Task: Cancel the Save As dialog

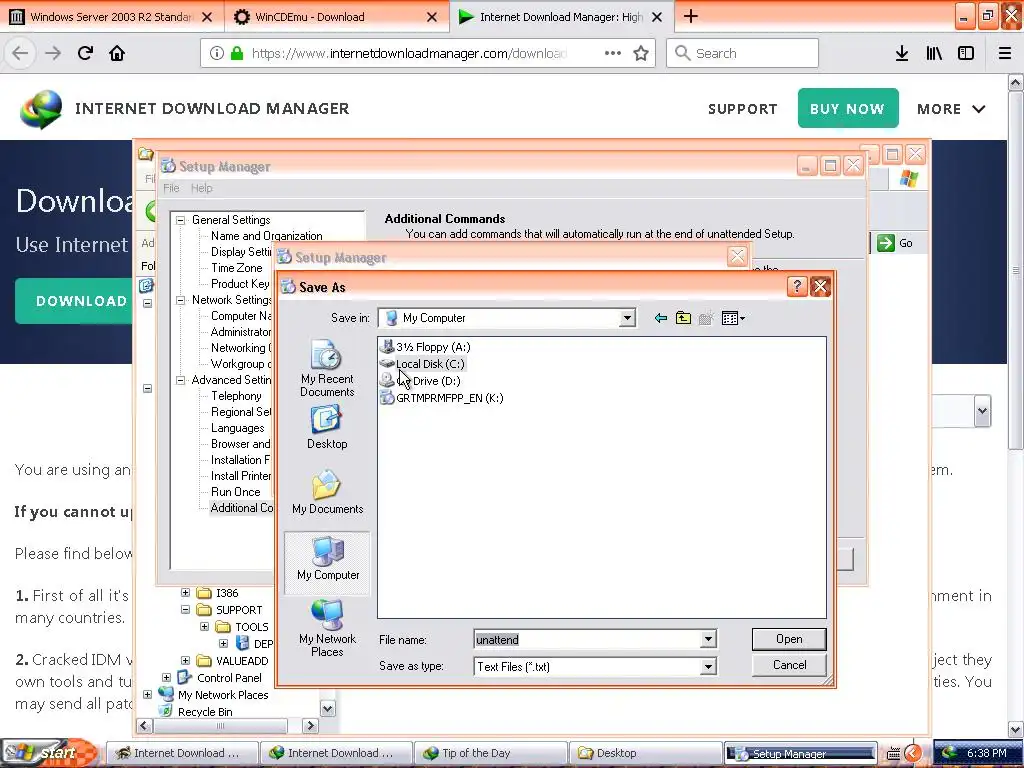Action: (789, 665)
